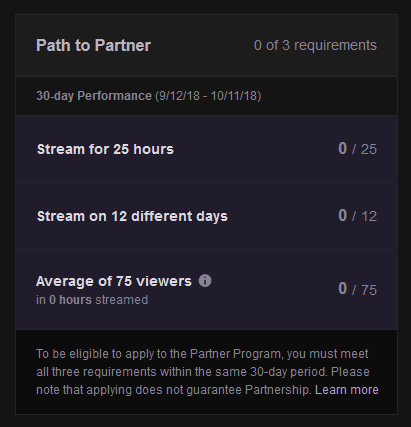Click the info icon beside Average of 75 viewers
This screenshot has width=411, height=427.
pos(205,281)
